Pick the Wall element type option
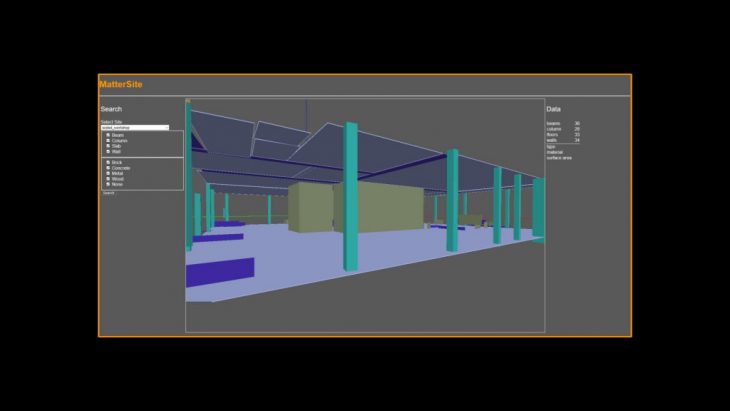This screenshot has height=411, width=730. point(108,151)
